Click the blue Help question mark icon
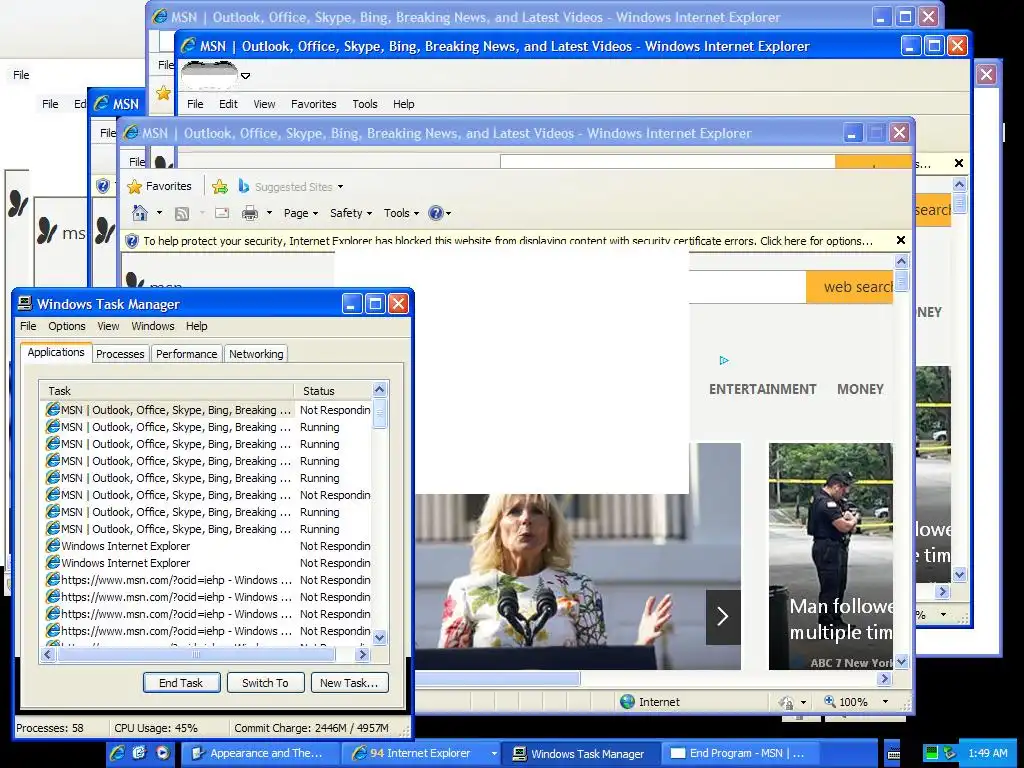This screenshot has width=1024, height=768. point(436,213)
